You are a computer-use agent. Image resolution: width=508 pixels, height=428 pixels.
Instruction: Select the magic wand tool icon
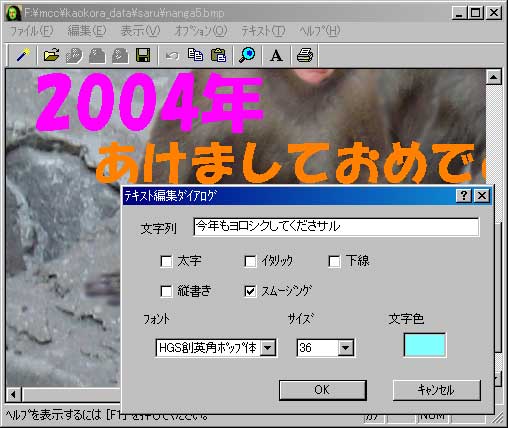23,55
